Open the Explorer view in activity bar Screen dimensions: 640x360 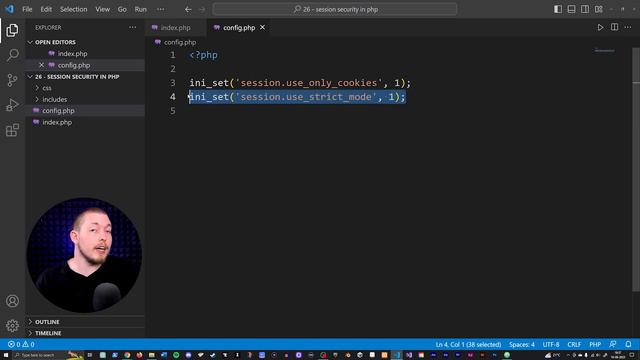point(12,30)
